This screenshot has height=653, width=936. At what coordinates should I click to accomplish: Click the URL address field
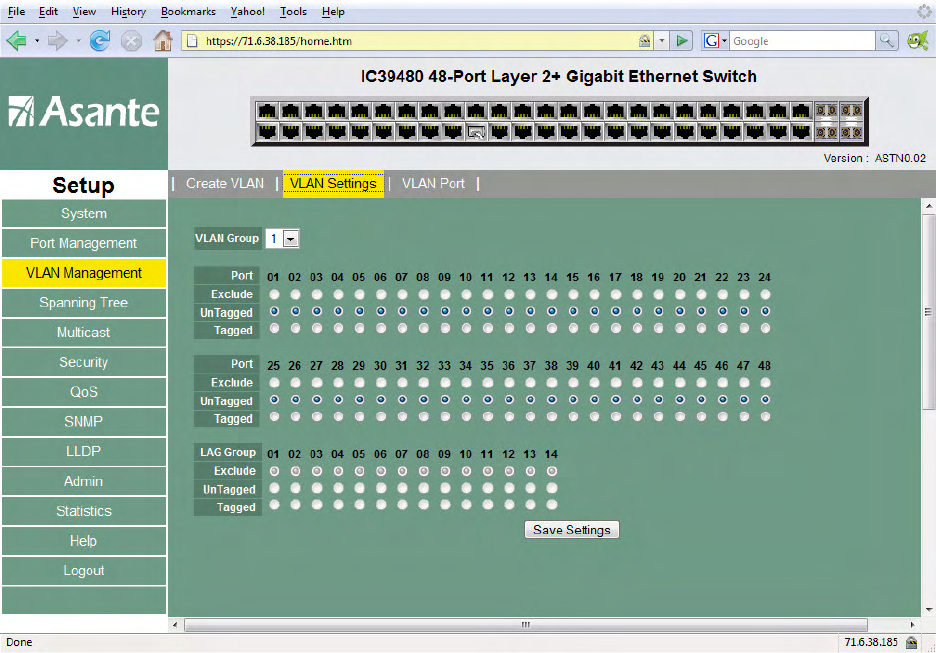[x=418, y=41]
